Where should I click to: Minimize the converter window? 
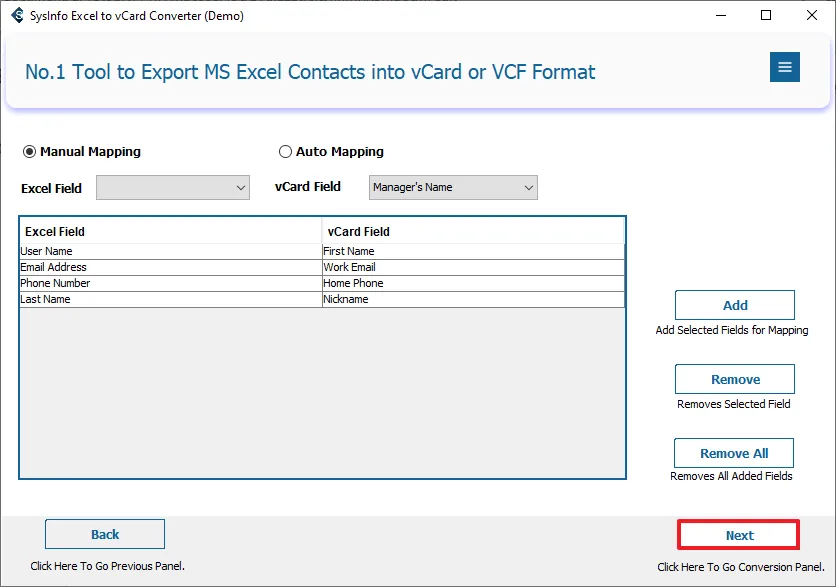719,15
